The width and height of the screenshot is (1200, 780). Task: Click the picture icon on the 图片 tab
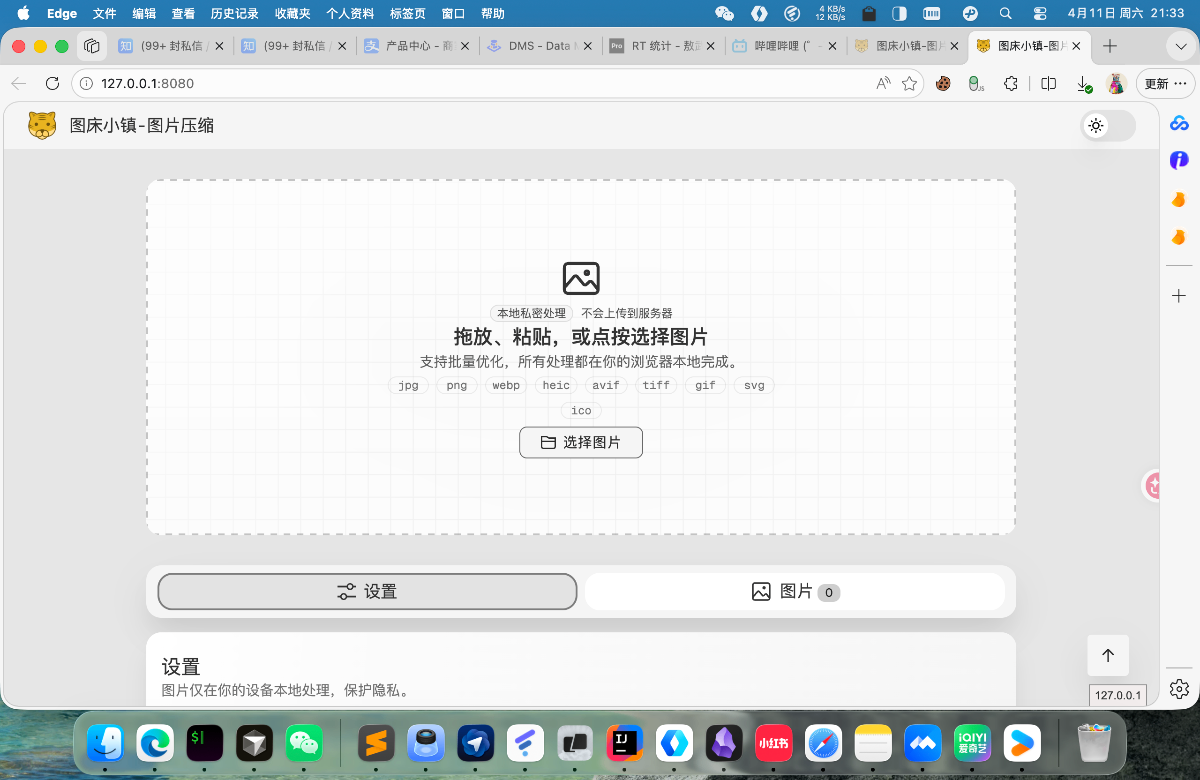761,591
